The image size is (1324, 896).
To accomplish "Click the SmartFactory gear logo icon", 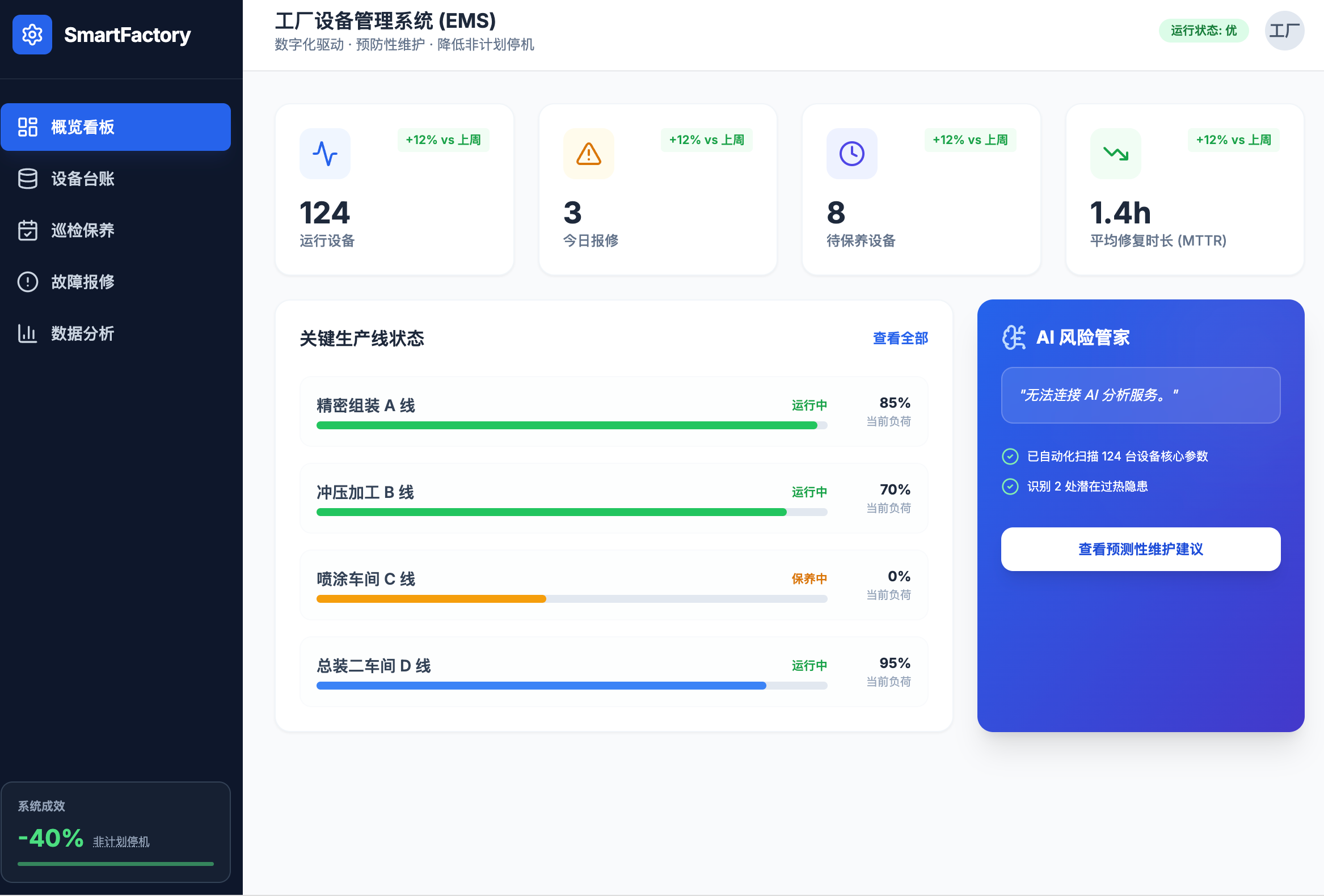I will click(32, 35).
